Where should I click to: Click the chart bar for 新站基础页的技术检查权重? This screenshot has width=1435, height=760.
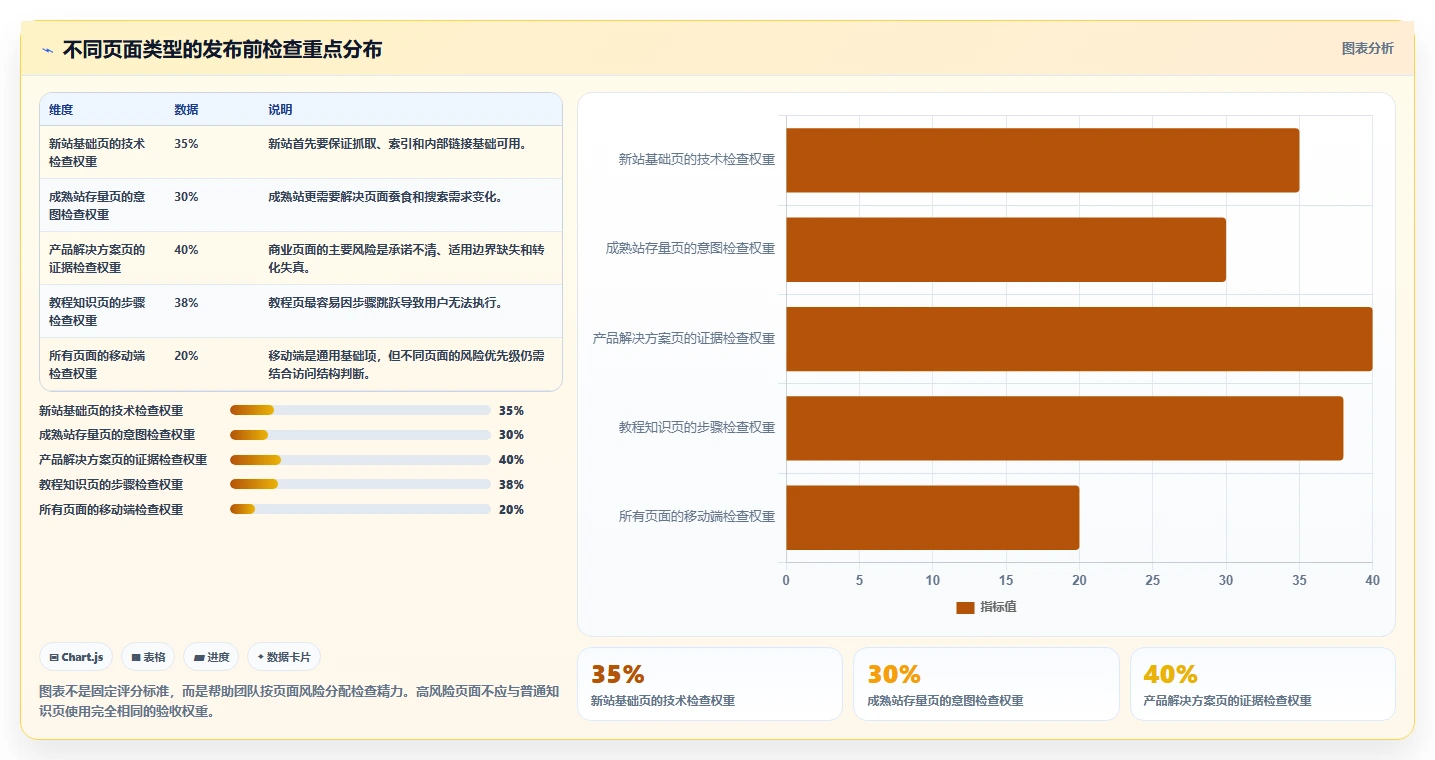1042,160
